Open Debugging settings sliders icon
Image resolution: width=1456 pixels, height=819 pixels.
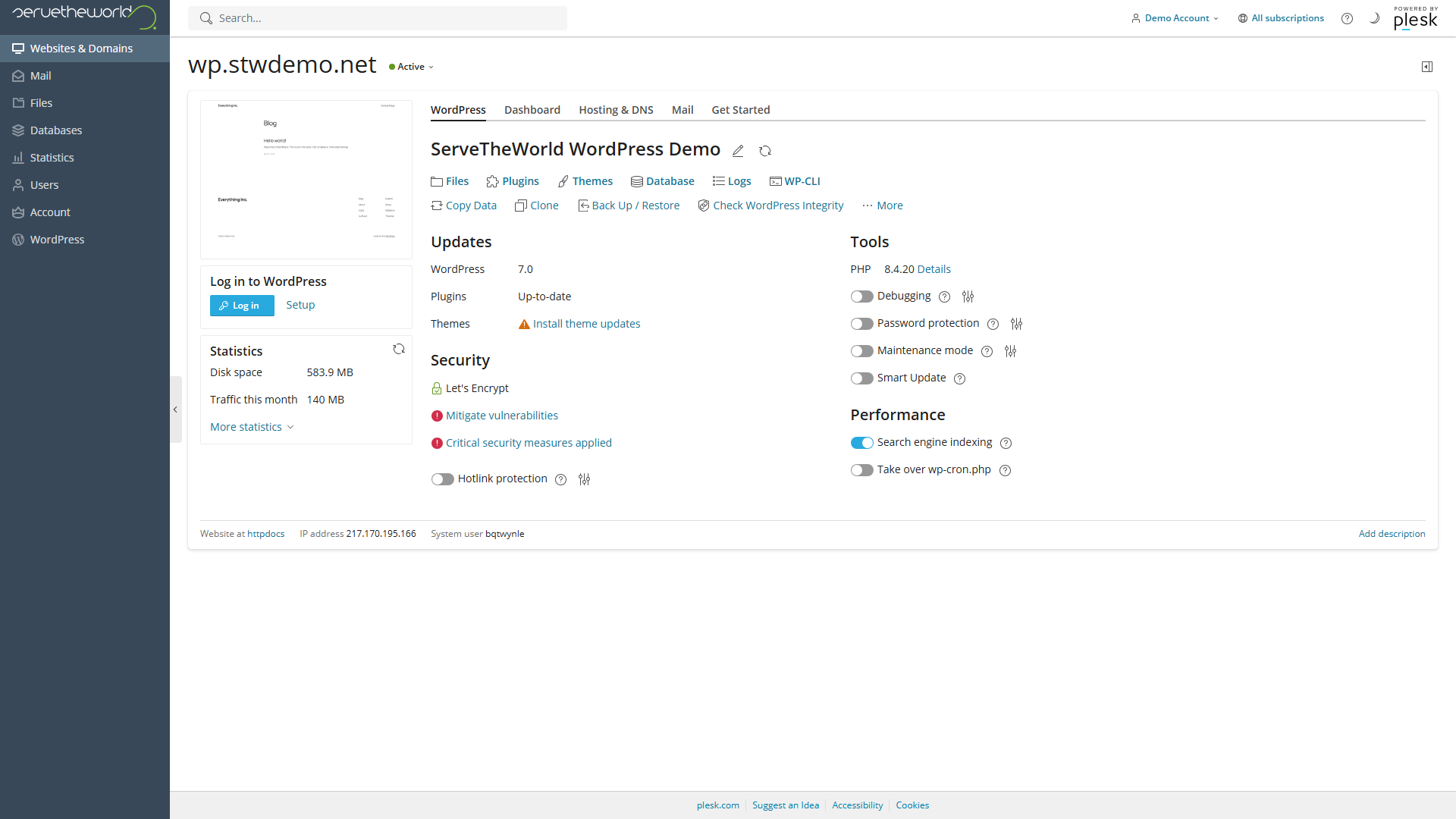pyautogui.click(x=968, y=297)
